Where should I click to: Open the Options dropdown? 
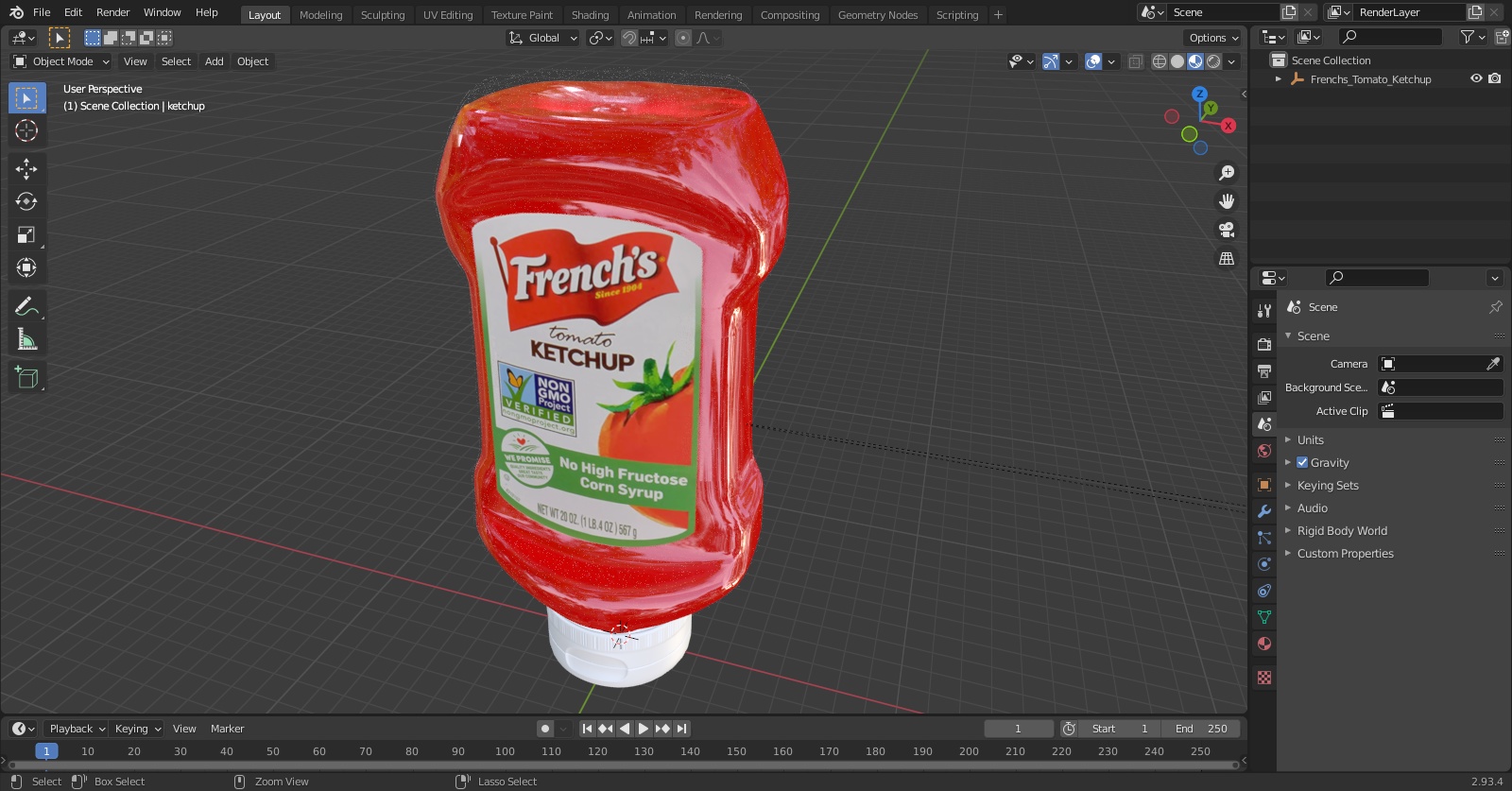point(1213,38)
